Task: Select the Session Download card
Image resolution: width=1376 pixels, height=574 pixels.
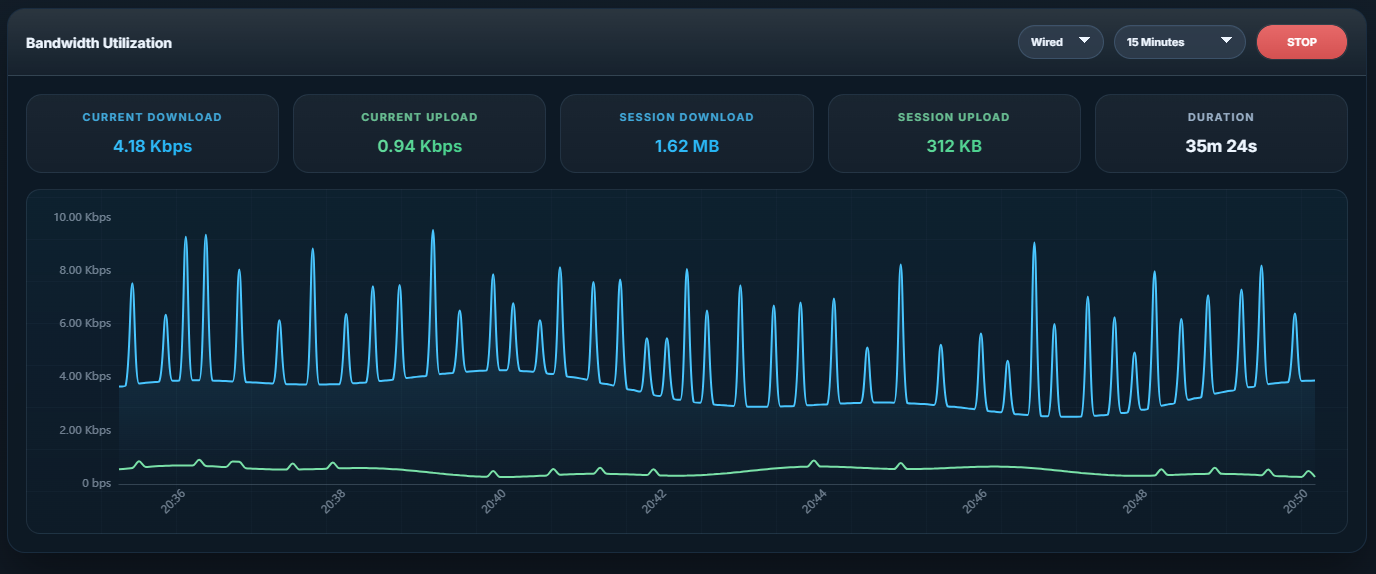Action: coord(686,133)
